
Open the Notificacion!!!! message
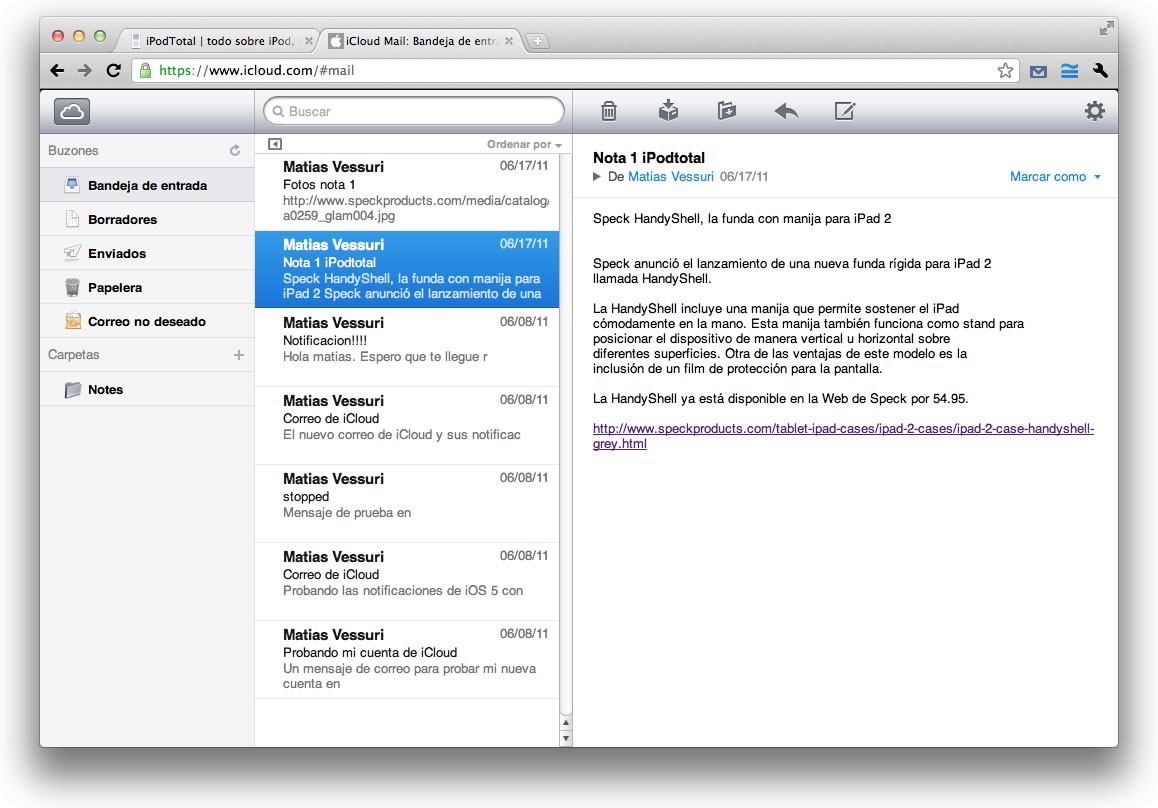(x=407, y=347)
